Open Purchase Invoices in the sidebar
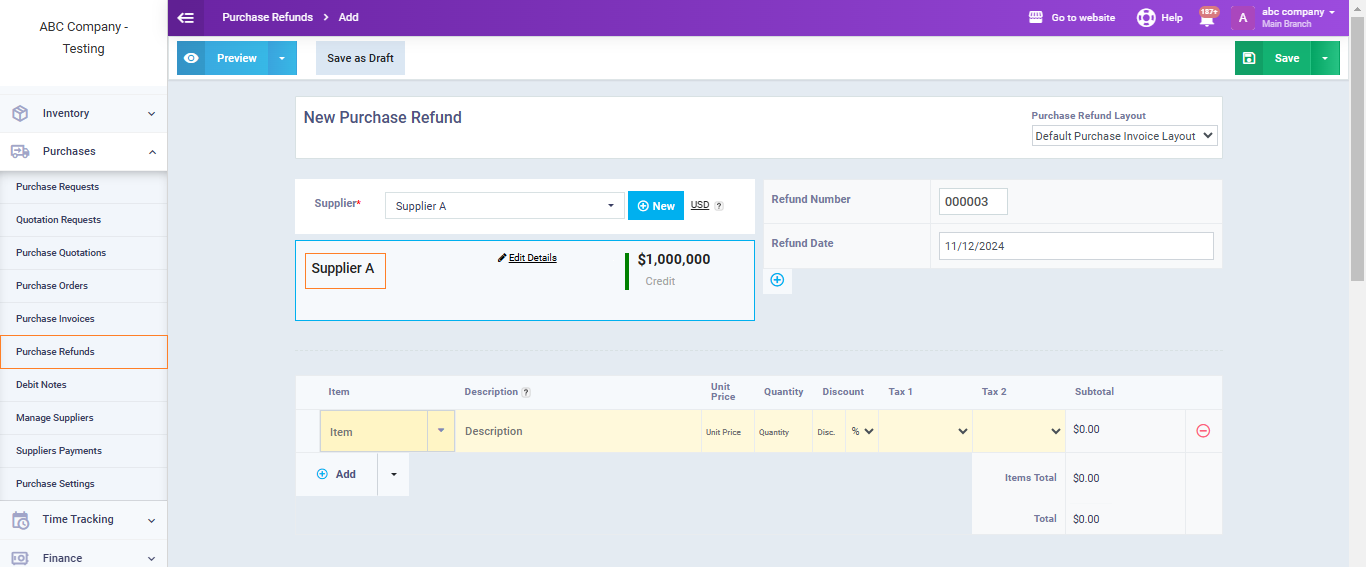The height and width of the screenshot is (567, 1366). click(55, 319)
